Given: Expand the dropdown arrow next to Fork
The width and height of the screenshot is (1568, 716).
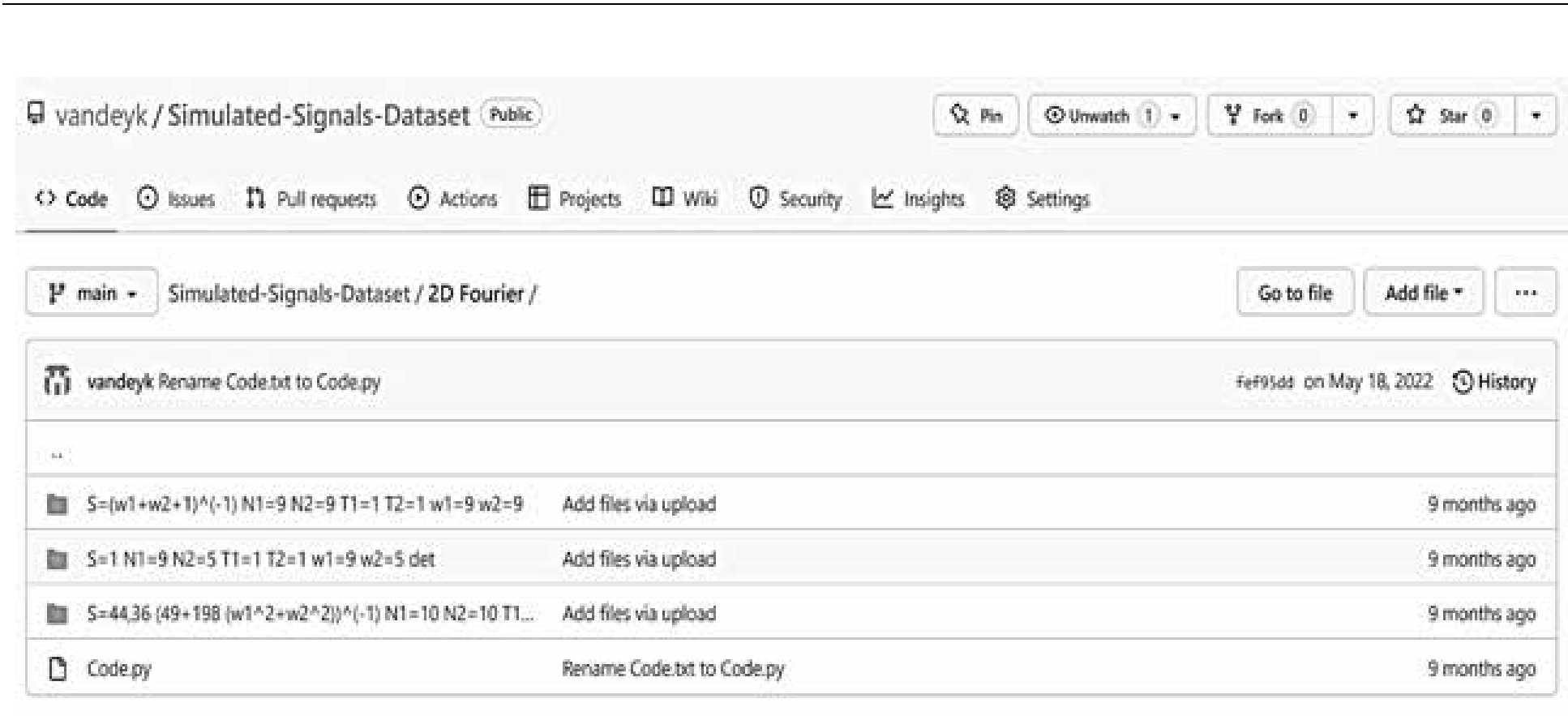Looking at the screenshot, I should tap(1352, 116).
